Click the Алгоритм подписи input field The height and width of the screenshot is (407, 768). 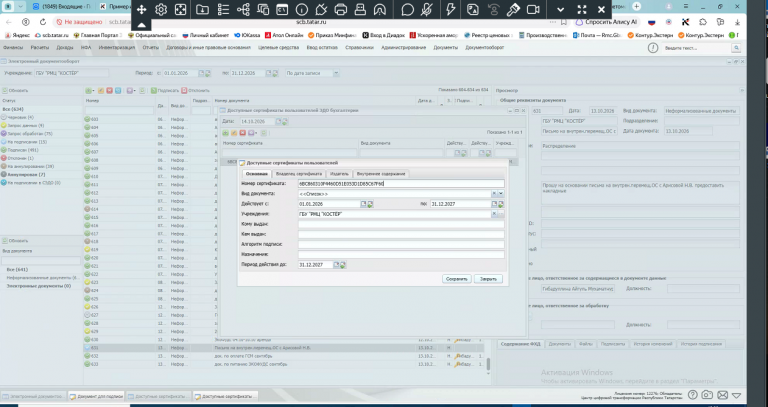point(401,244)
